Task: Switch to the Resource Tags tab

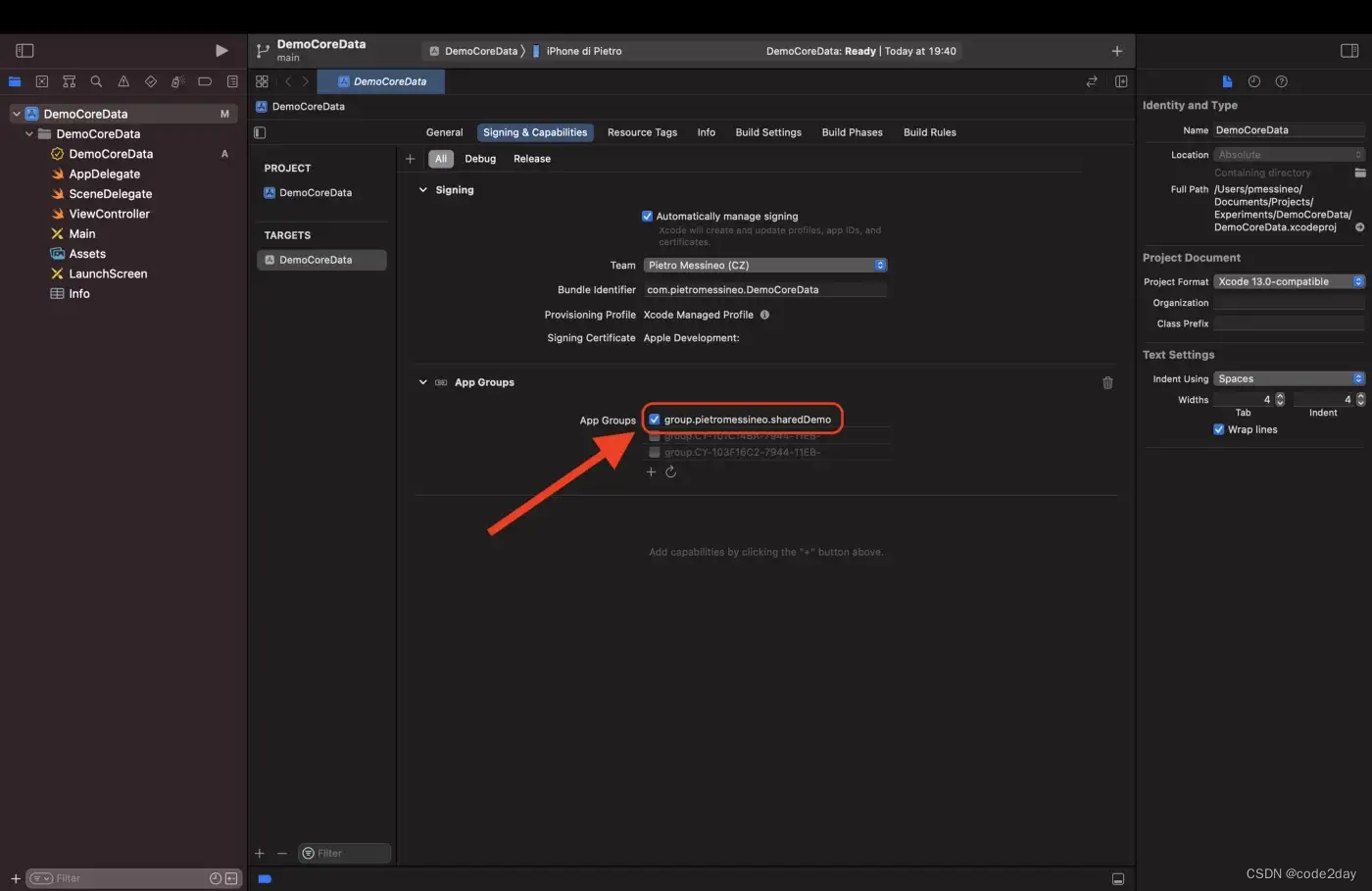Action: coord(642,132)
